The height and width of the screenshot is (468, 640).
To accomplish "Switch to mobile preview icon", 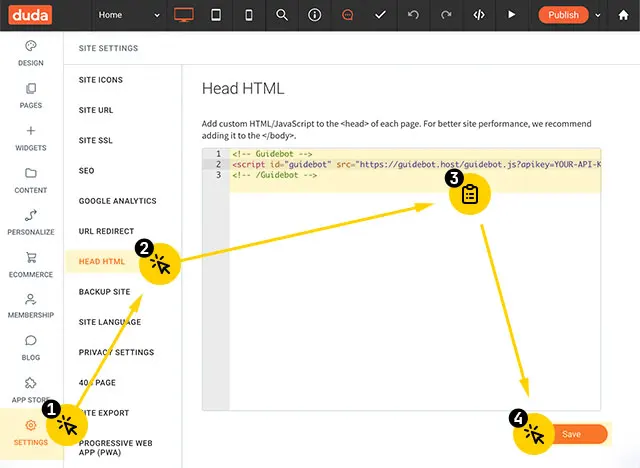I will (x=249, y=15).
